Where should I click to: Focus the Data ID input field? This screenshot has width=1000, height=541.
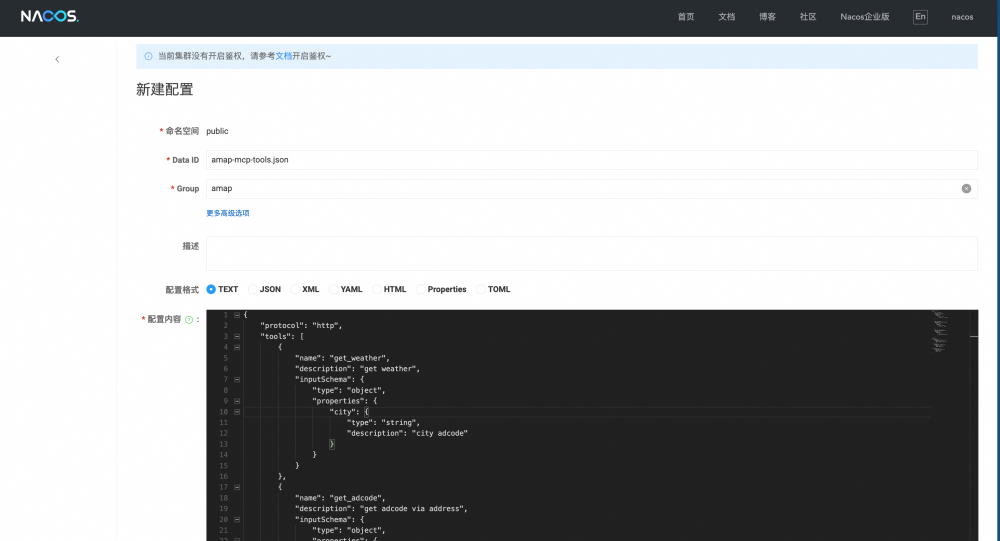[x=591, y=159]
